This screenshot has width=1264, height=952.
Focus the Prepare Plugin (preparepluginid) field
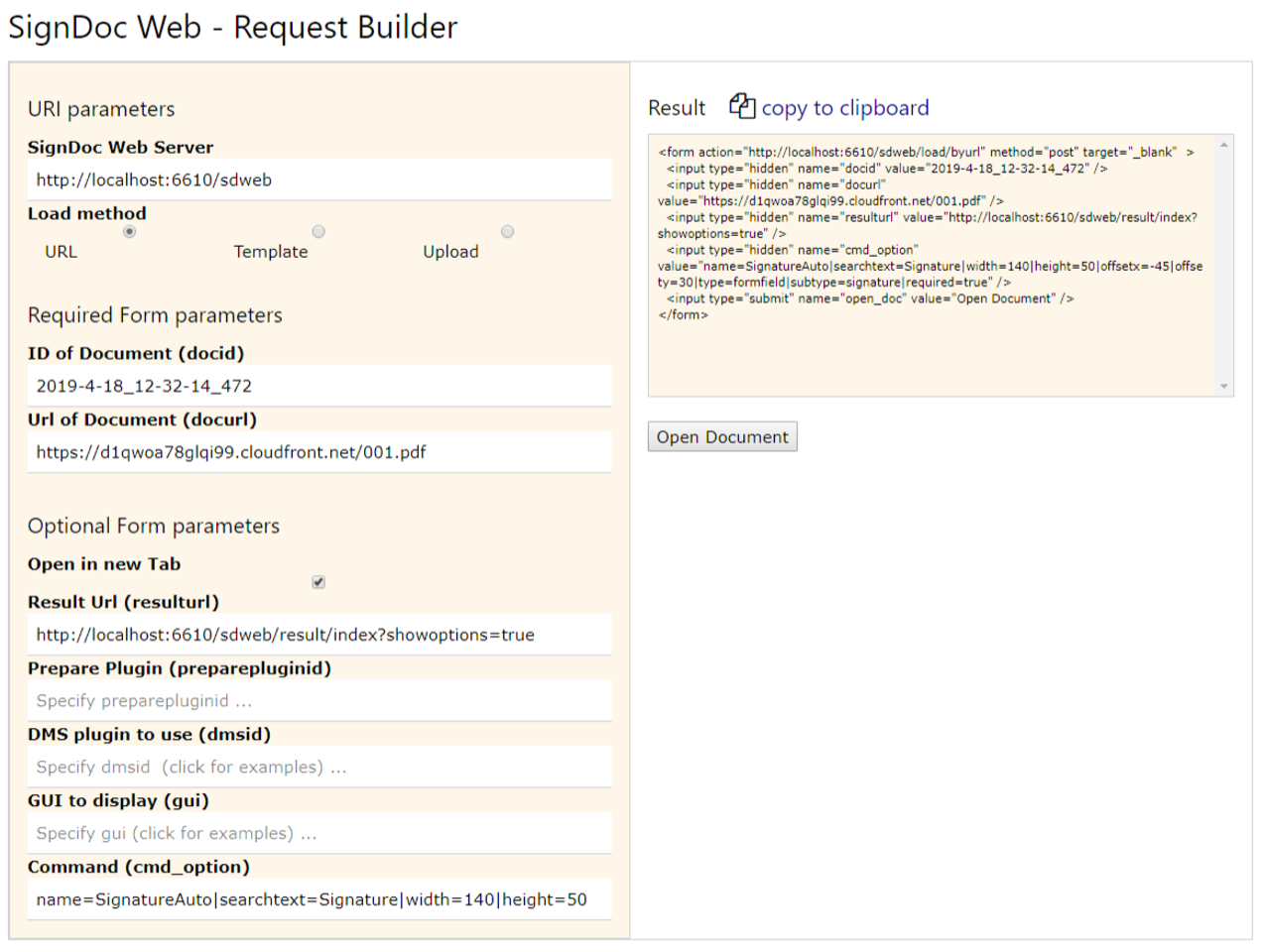[319, 701]
